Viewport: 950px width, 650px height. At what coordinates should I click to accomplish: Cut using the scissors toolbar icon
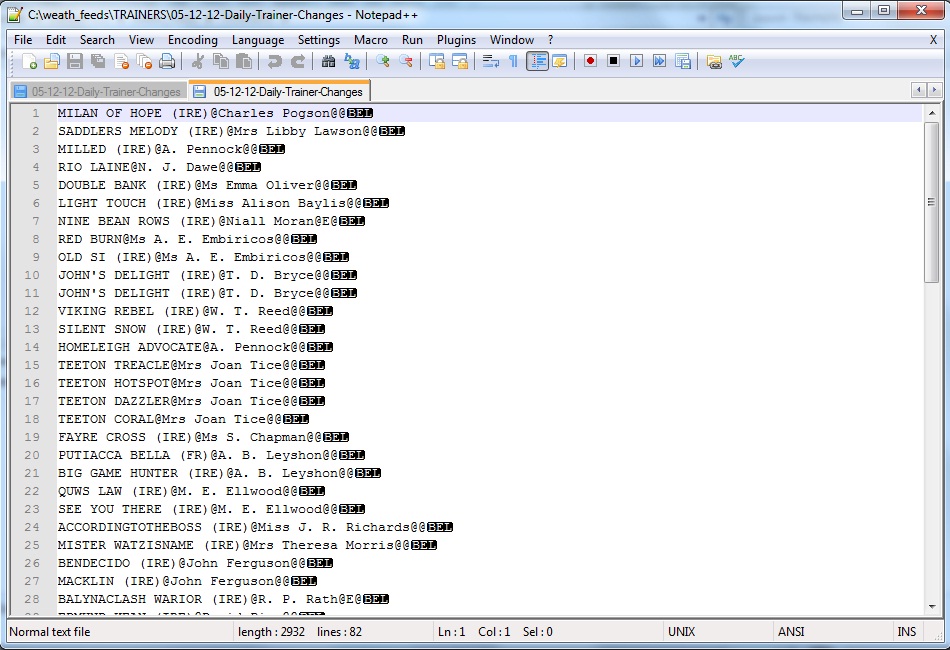pyautogui.click(x=197, y=61)
